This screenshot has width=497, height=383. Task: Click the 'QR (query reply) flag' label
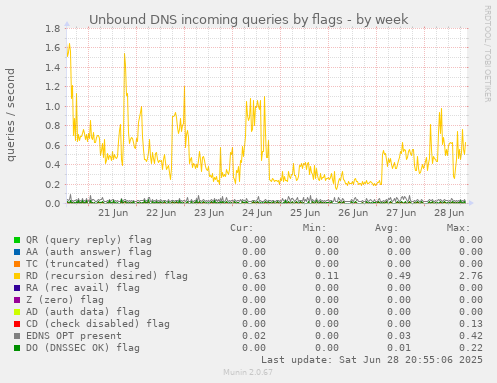(89, 240)
